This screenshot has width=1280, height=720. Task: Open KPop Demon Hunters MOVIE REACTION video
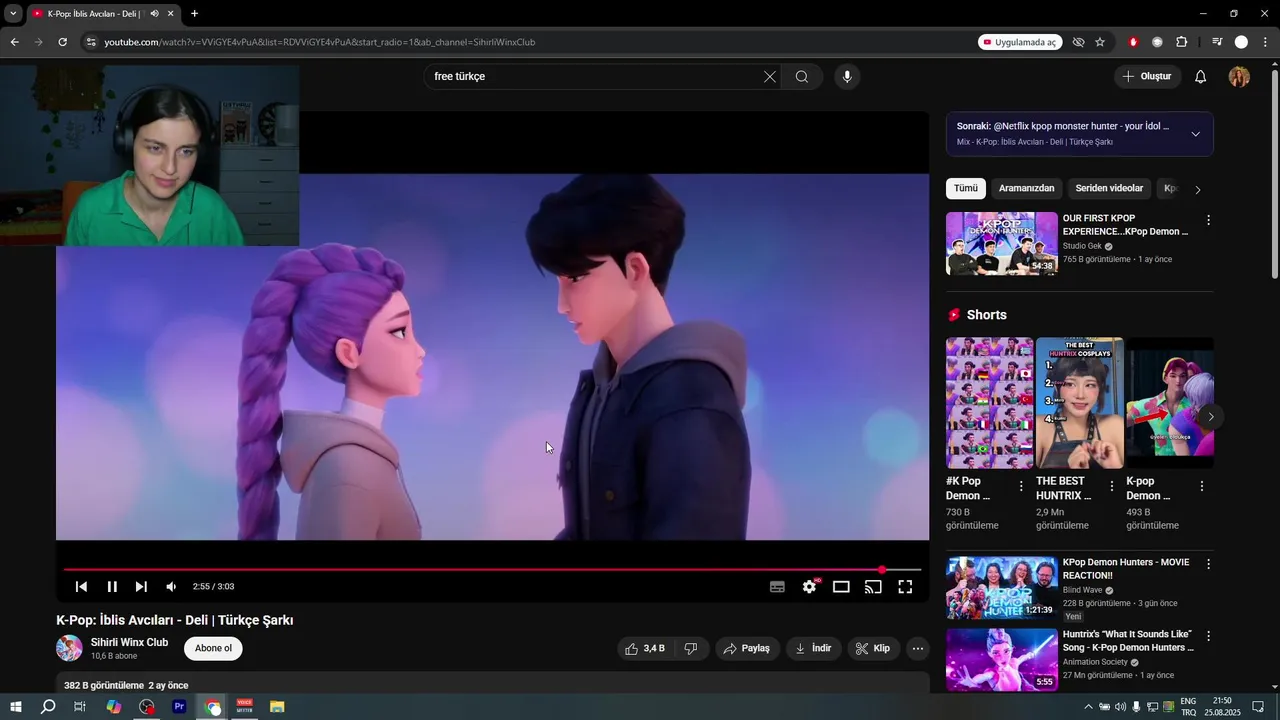point(1002,587)
